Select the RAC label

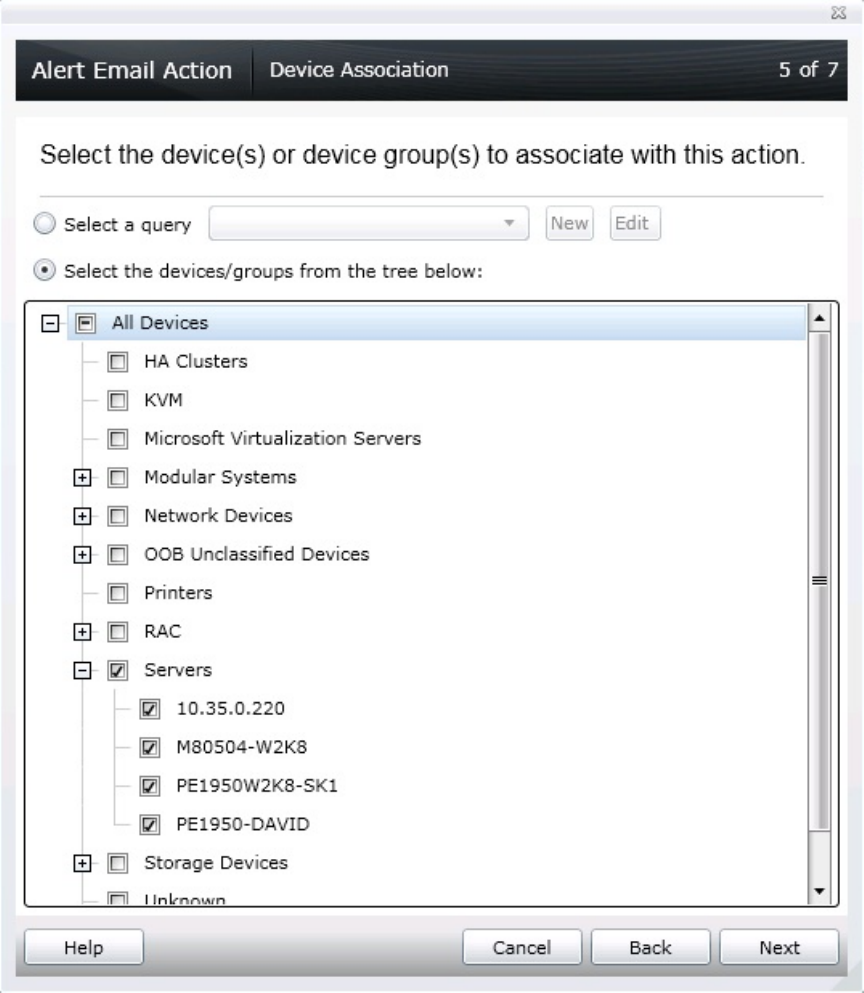click(x=162, y=631)
